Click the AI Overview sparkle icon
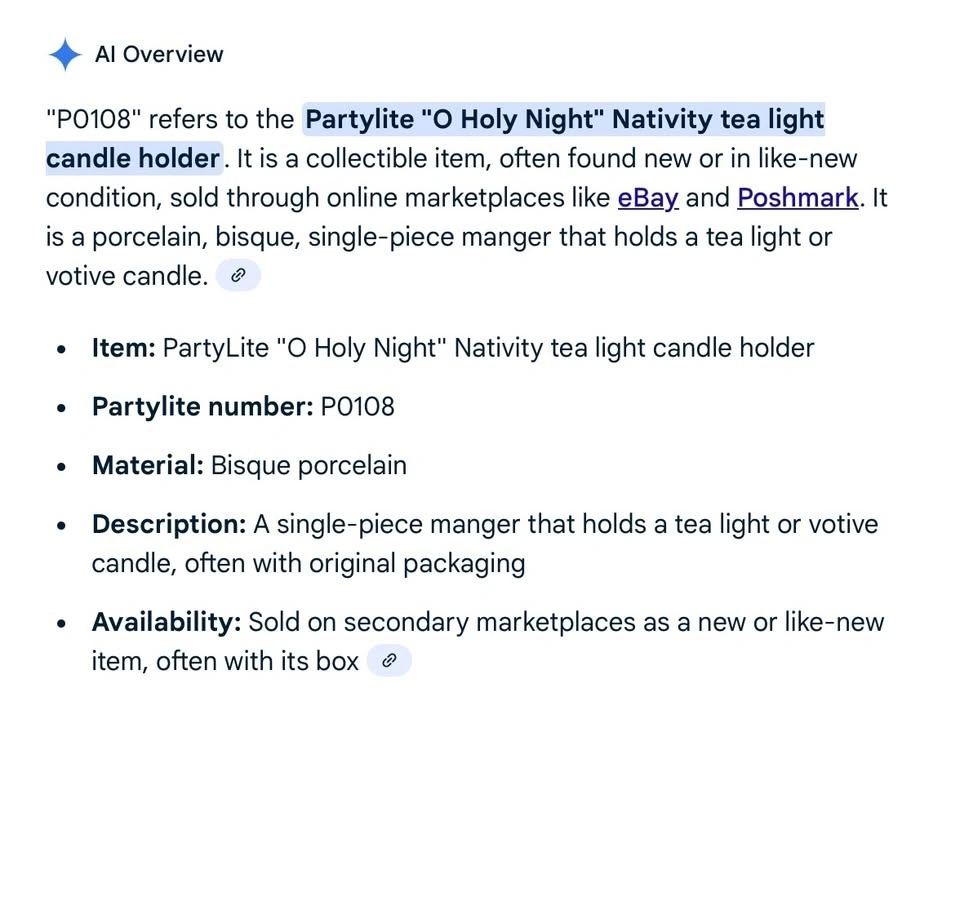This screenshot has width=960, height=919. click(x=65, y=54)
